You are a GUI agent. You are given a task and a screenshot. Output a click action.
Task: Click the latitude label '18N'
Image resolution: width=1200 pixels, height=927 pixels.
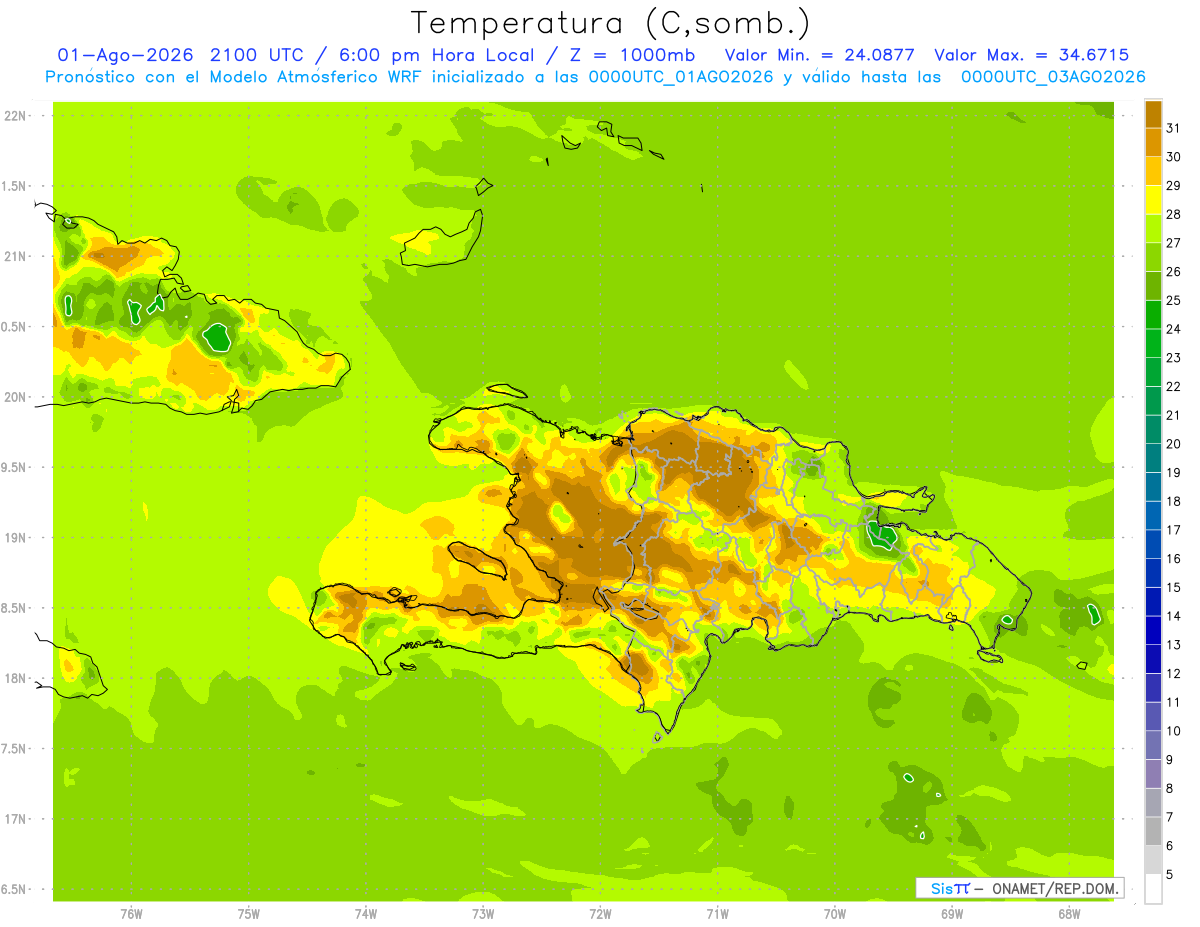point(16,678)
